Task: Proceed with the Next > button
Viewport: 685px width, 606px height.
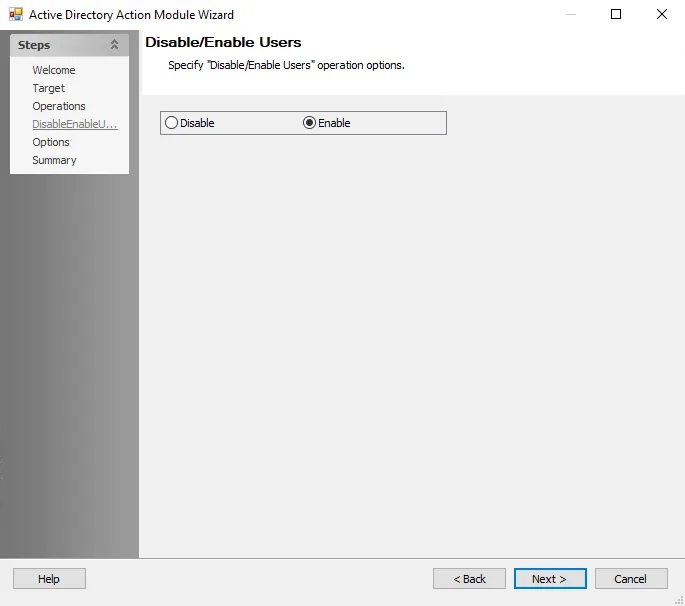Action: 550,578
